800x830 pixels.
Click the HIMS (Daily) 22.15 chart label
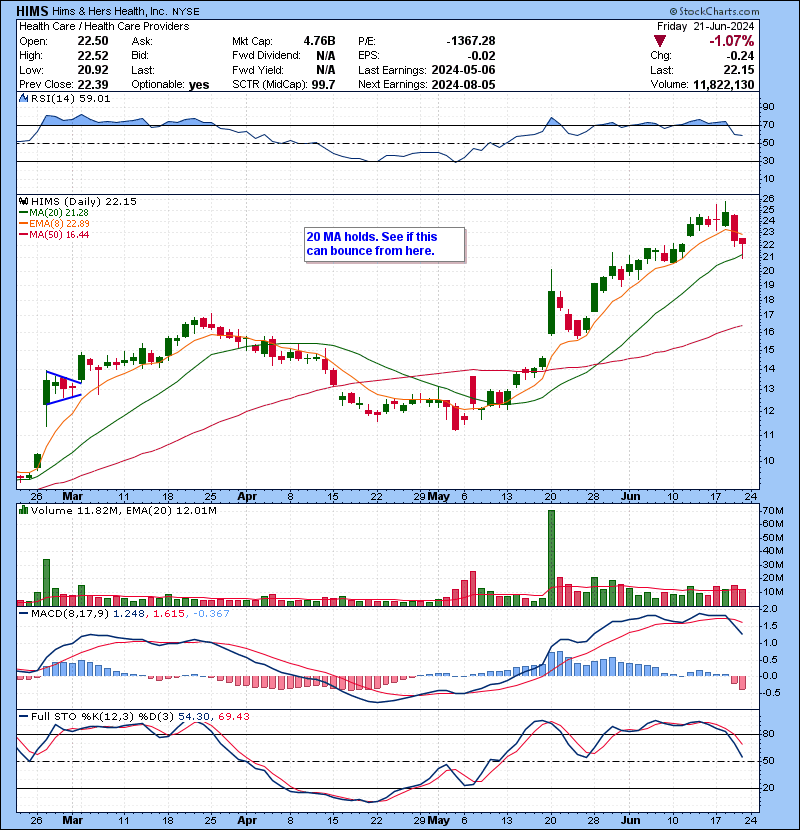coord(84,201)
